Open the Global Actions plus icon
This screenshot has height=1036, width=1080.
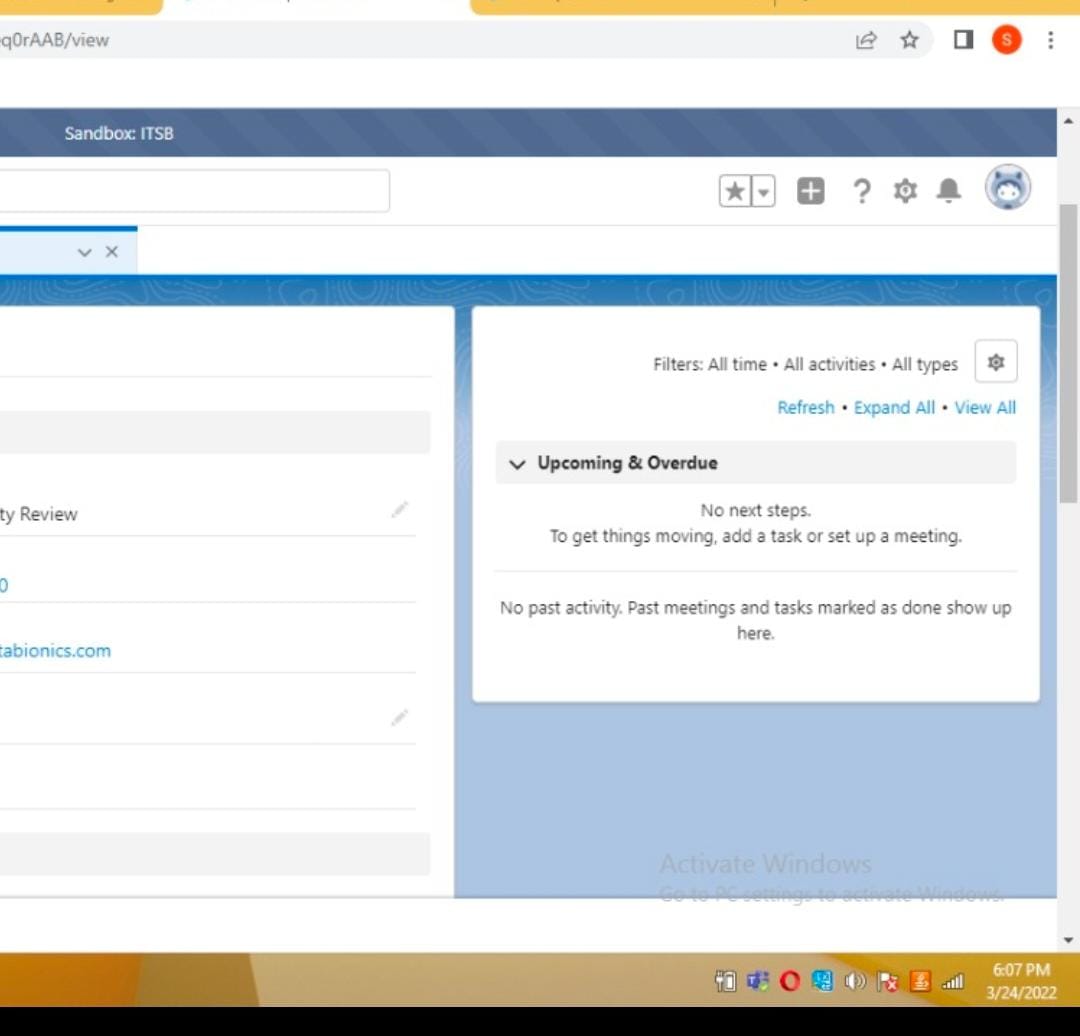810,191
